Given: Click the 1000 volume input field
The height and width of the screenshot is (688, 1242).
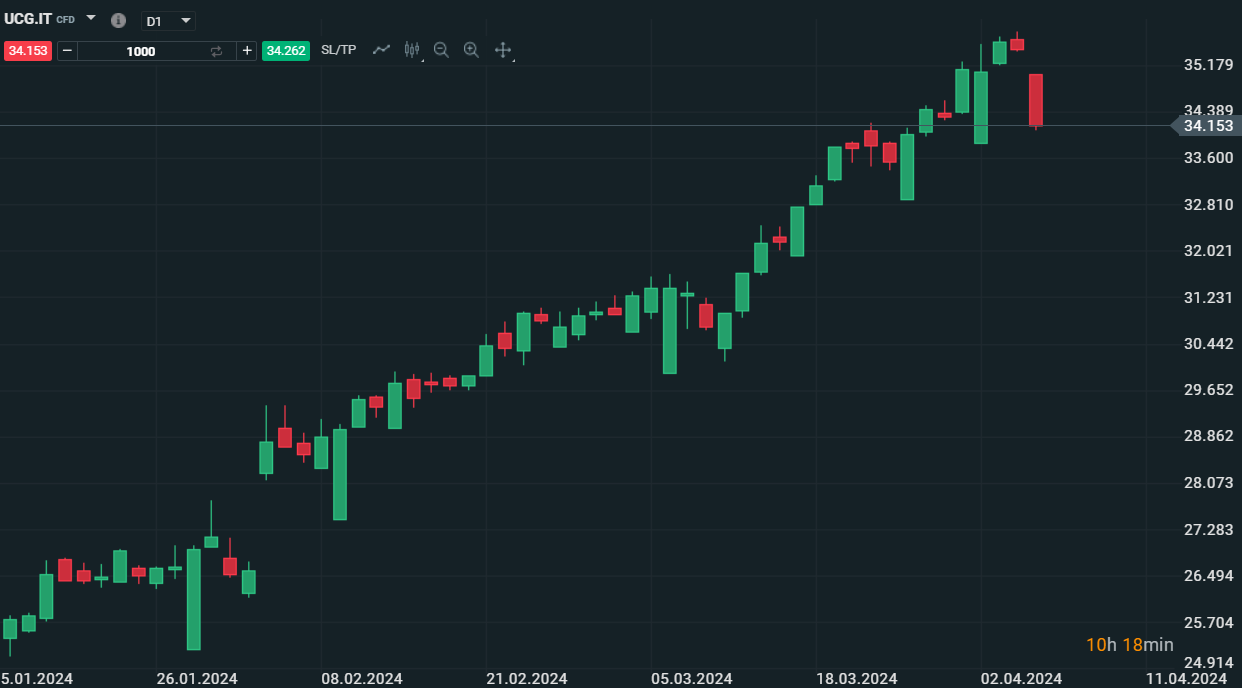Looking at the screenshot, I should [x=141, y=51].
